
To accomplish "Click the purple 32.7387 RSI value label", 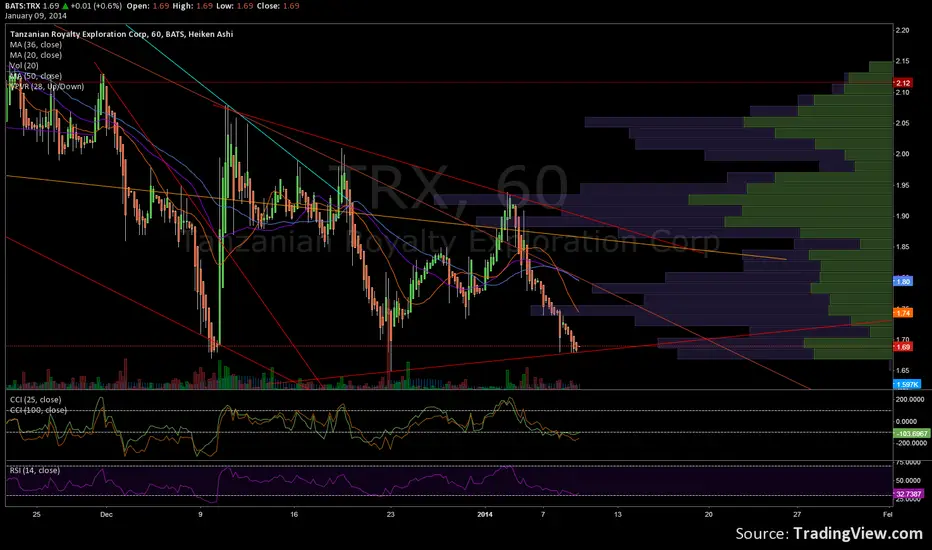I will tap(909, 494).
